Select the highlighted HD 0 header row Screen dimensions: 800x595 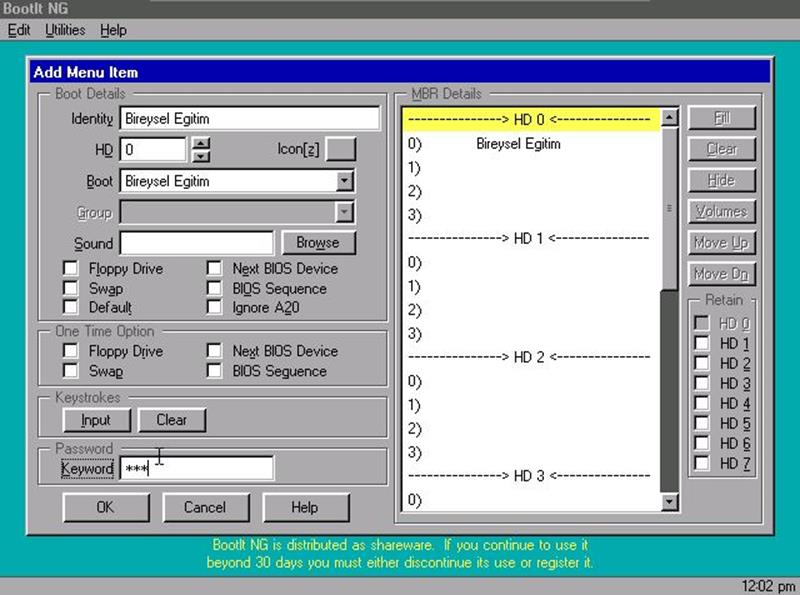531,120
